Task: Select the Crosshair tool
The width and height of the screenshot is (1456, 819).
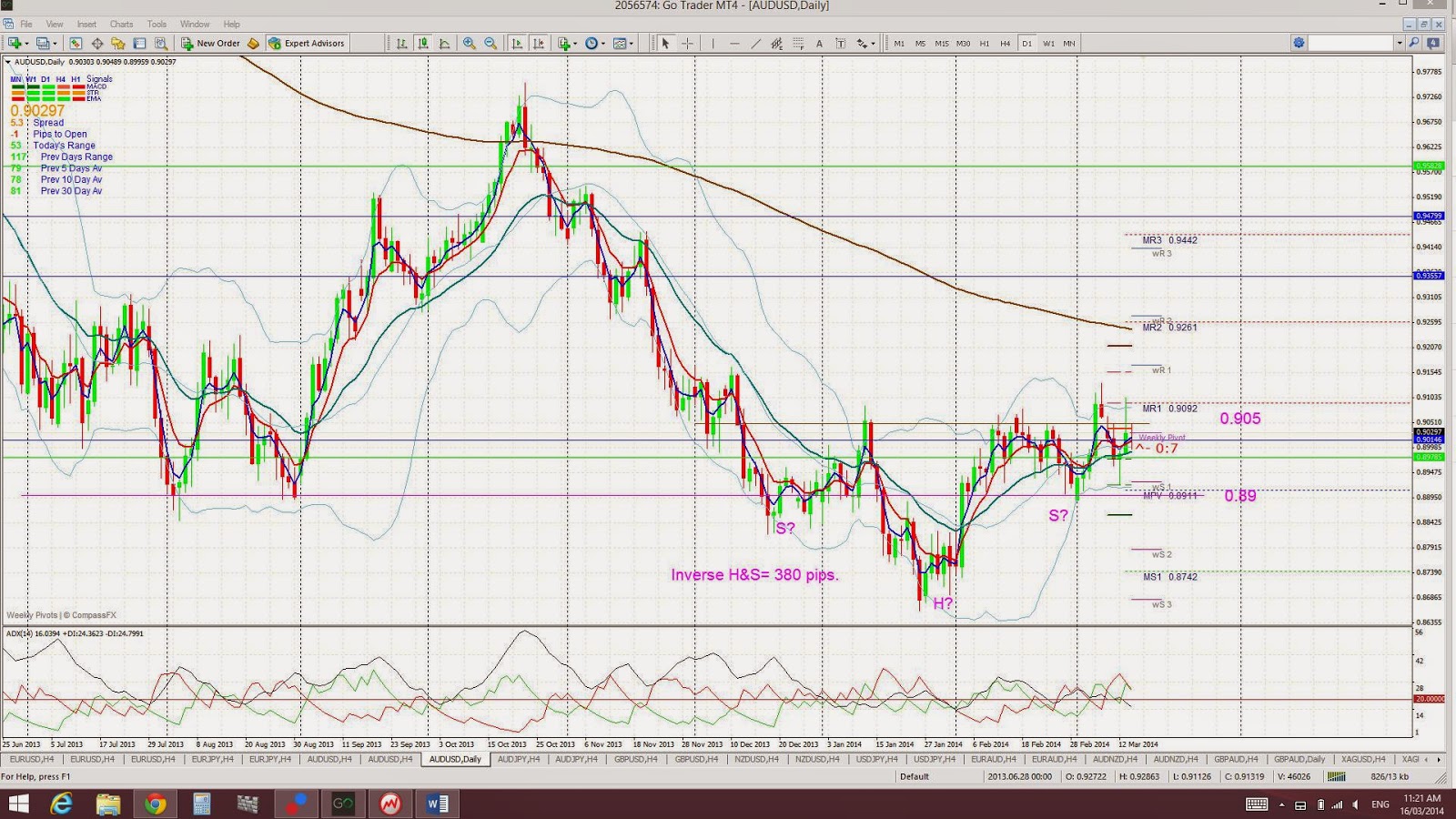Action: tap(687, 43)
